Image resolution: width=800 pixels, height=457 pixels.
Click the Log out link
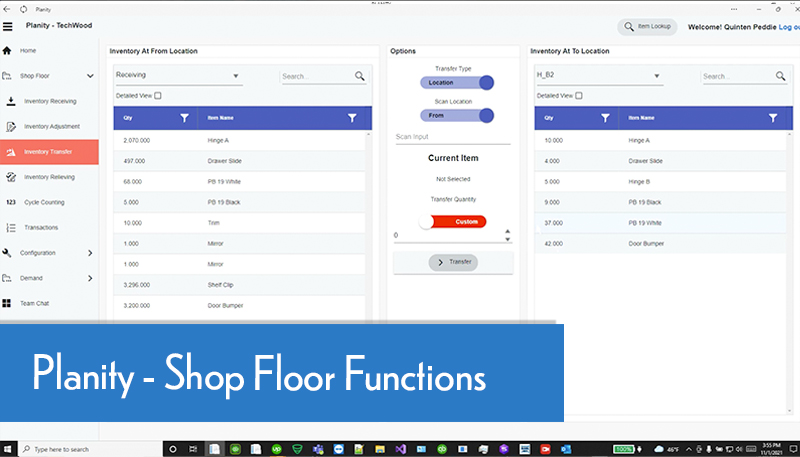pos(789,27)
